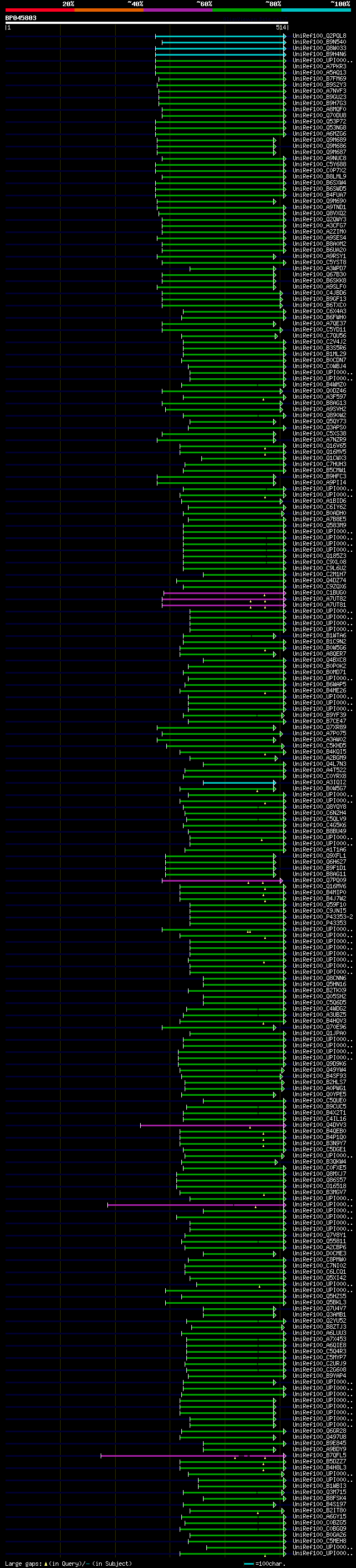Select the UniRef100_B1C9N2 label
The width and height of the screenshot is (356, 1568).
[x=319, y=641]
